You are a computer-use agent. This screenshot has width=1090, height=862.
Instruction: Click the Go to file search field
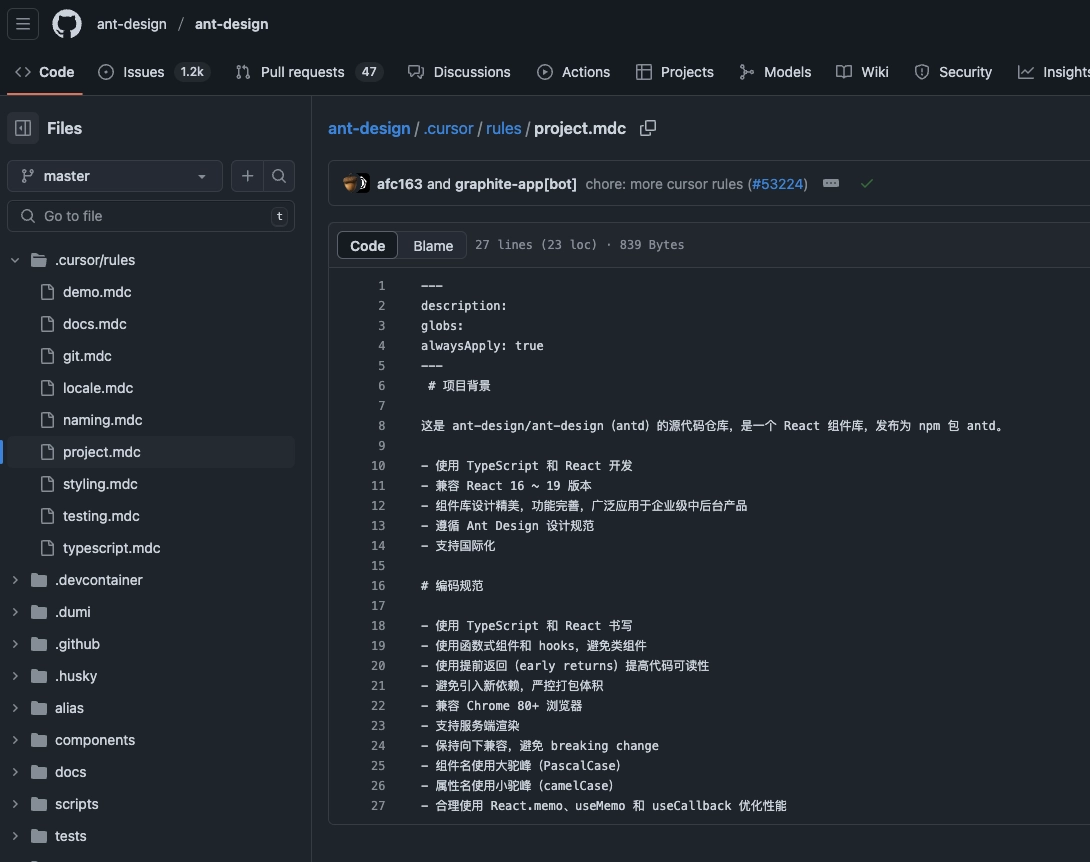pyautogui.click(x=150, y=216)
